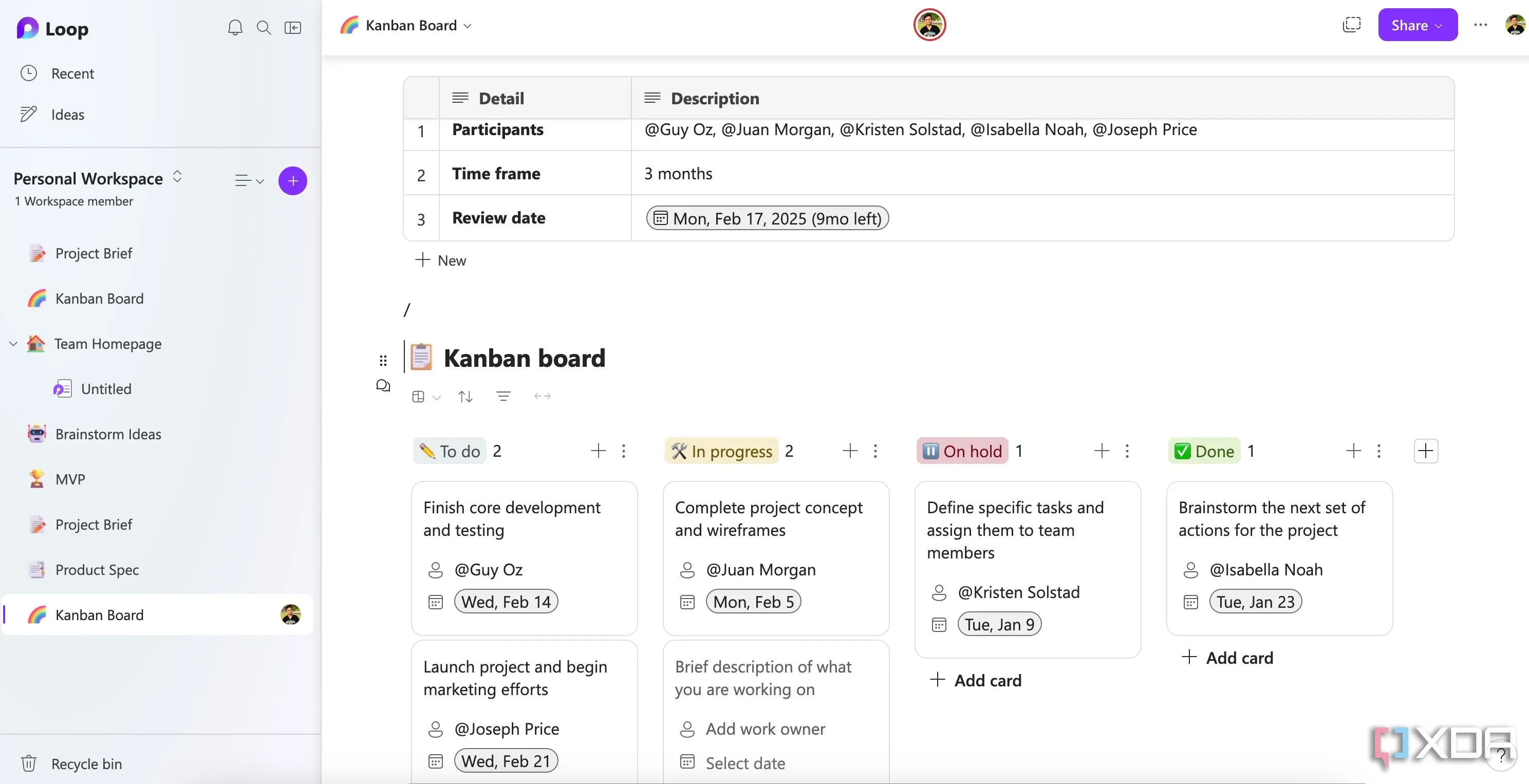Click the Share button
This screenshot has height=784, width=1529.
tap(1417, 25)
